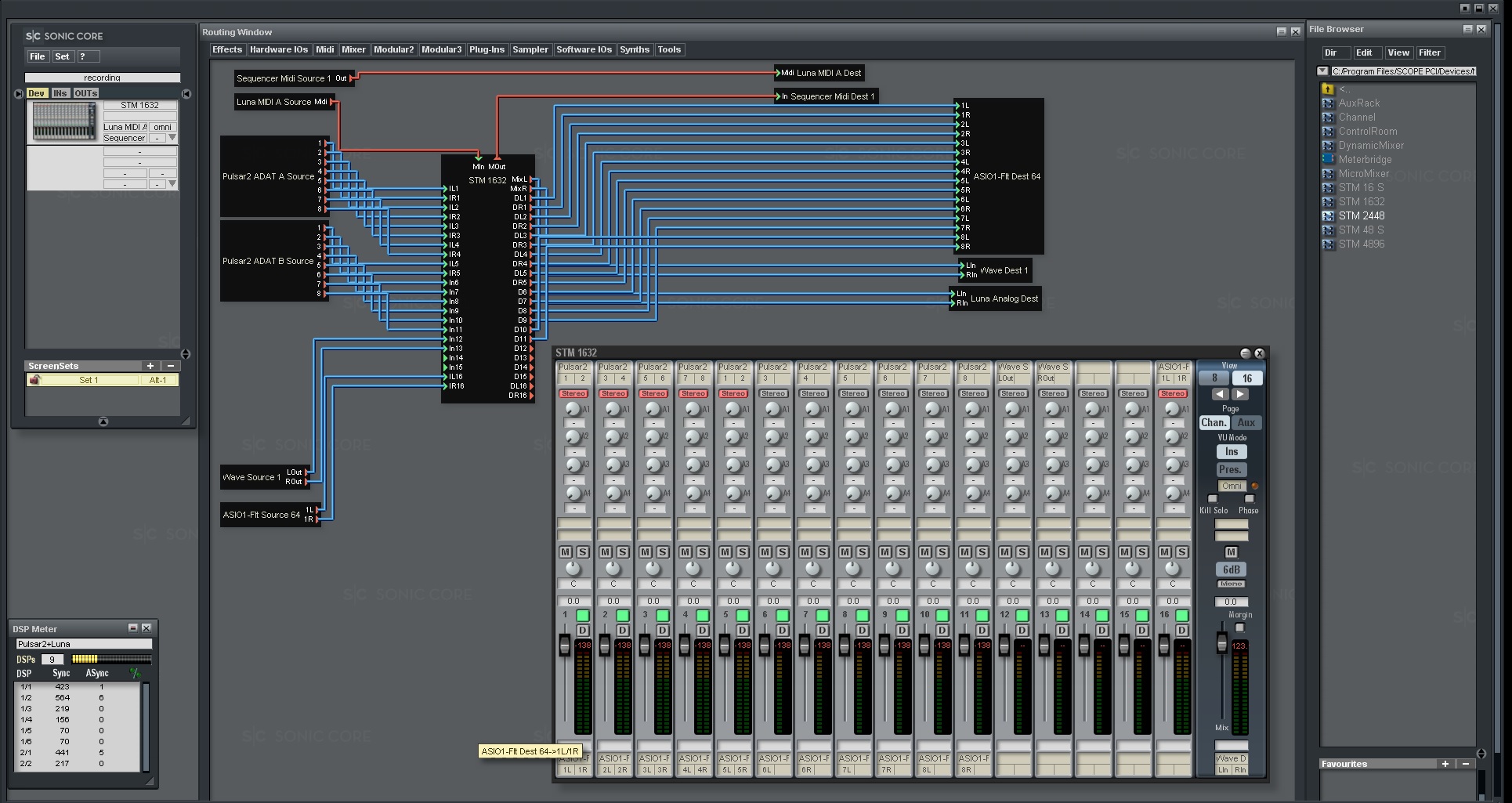Open the omni MIDI channel field
The width and height of the screenshot is (1512, 803).
(x=162, y=127)
